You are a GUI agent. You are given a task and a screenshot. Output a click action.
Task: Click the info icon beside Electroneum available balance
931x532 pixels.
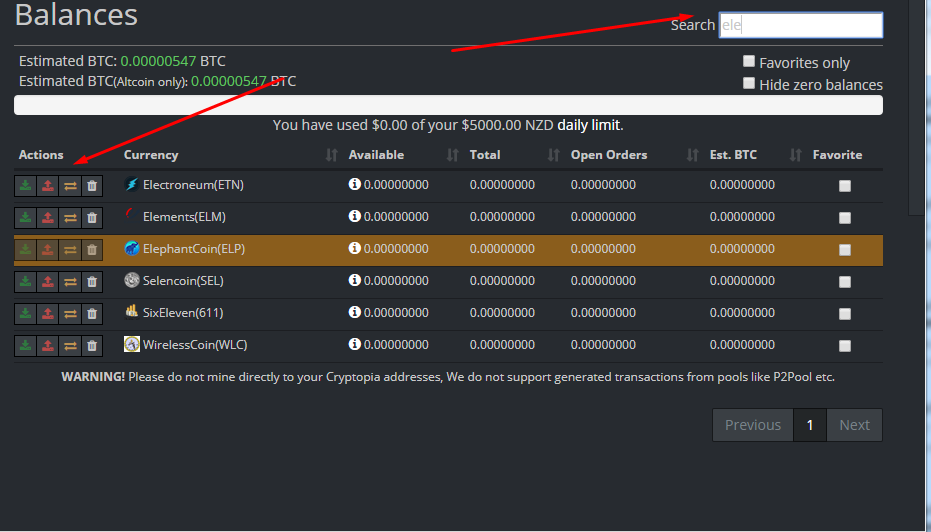click(x=354, y=185)
